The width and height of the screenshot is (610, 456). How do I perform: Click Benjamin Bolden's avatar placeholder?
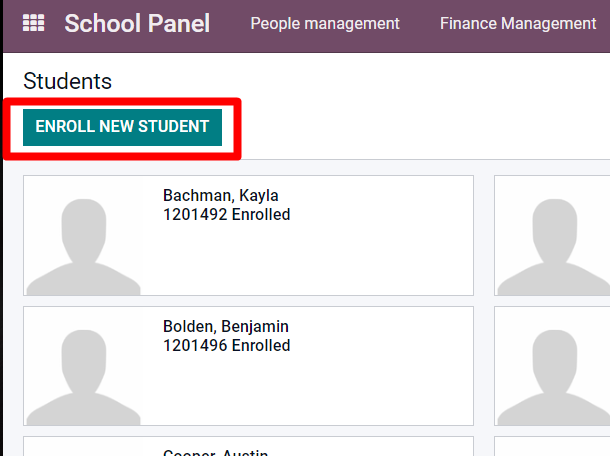pos(83,377)
